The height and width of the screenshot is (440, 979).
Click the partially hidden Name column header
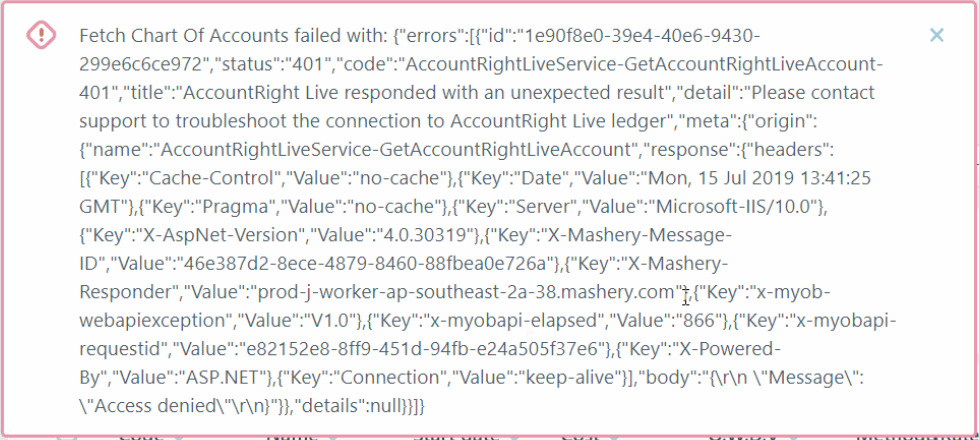pyautogui.click(x=290, y=436)
